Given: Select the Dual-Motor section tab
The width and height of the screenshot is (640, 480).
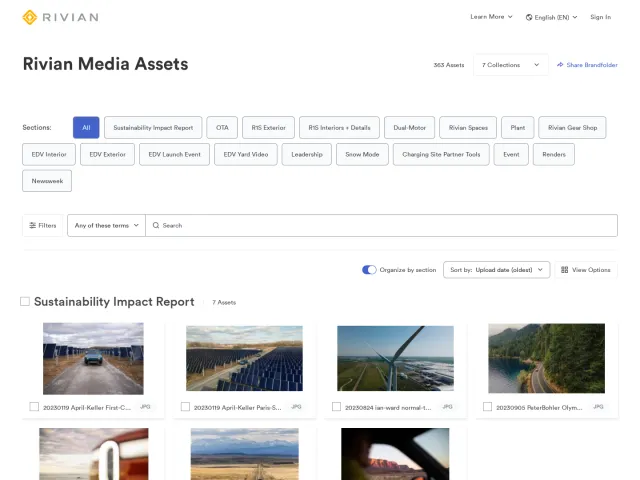Looking at the screenshot, I should (x=409, y=128).
